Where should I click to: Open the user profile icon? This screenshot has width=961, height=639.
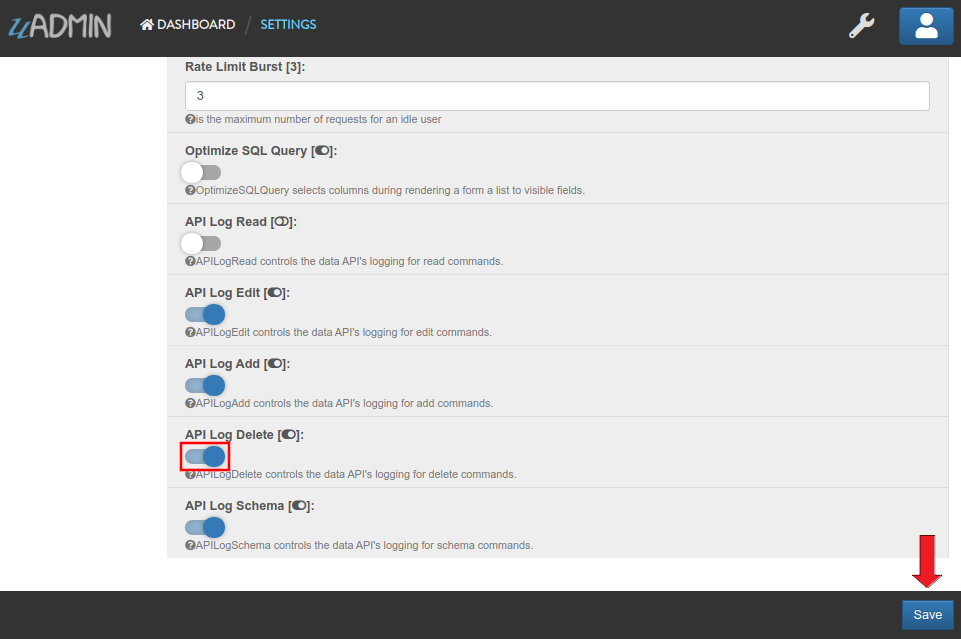coord(926,26)
